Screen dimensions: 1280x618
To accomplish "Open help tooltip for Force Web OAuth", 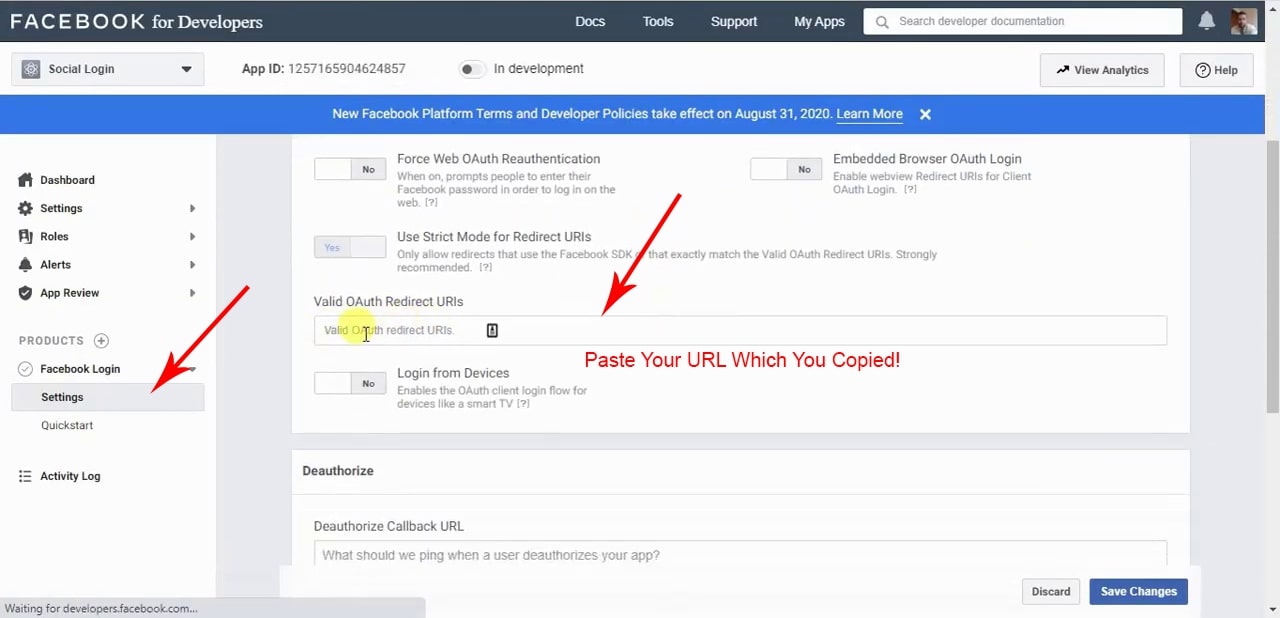I will [x=431, y=202].
